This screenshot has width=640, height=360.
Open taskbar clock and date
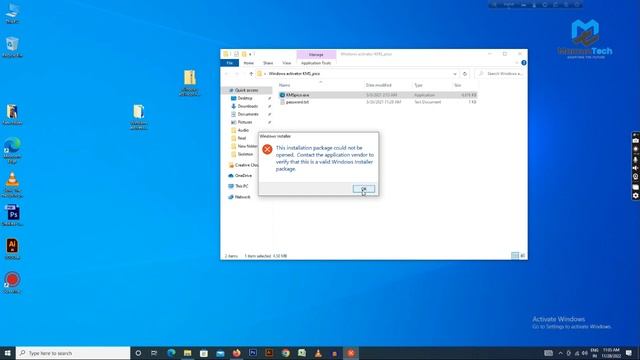tap(611, 353)
